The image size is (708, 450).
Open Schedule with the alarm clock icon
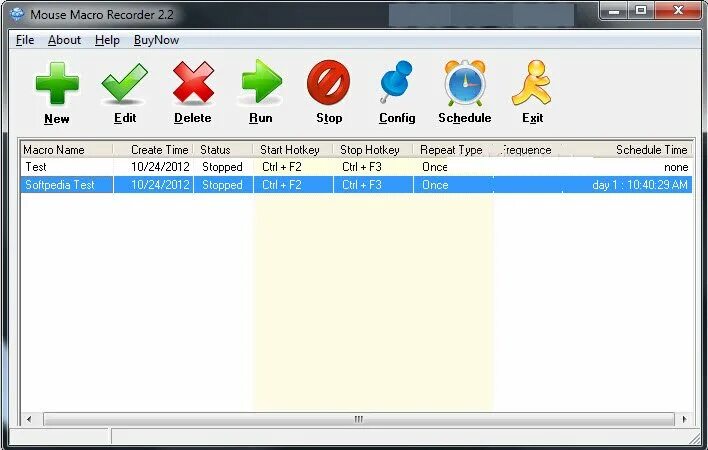click(x=465, y=83)
